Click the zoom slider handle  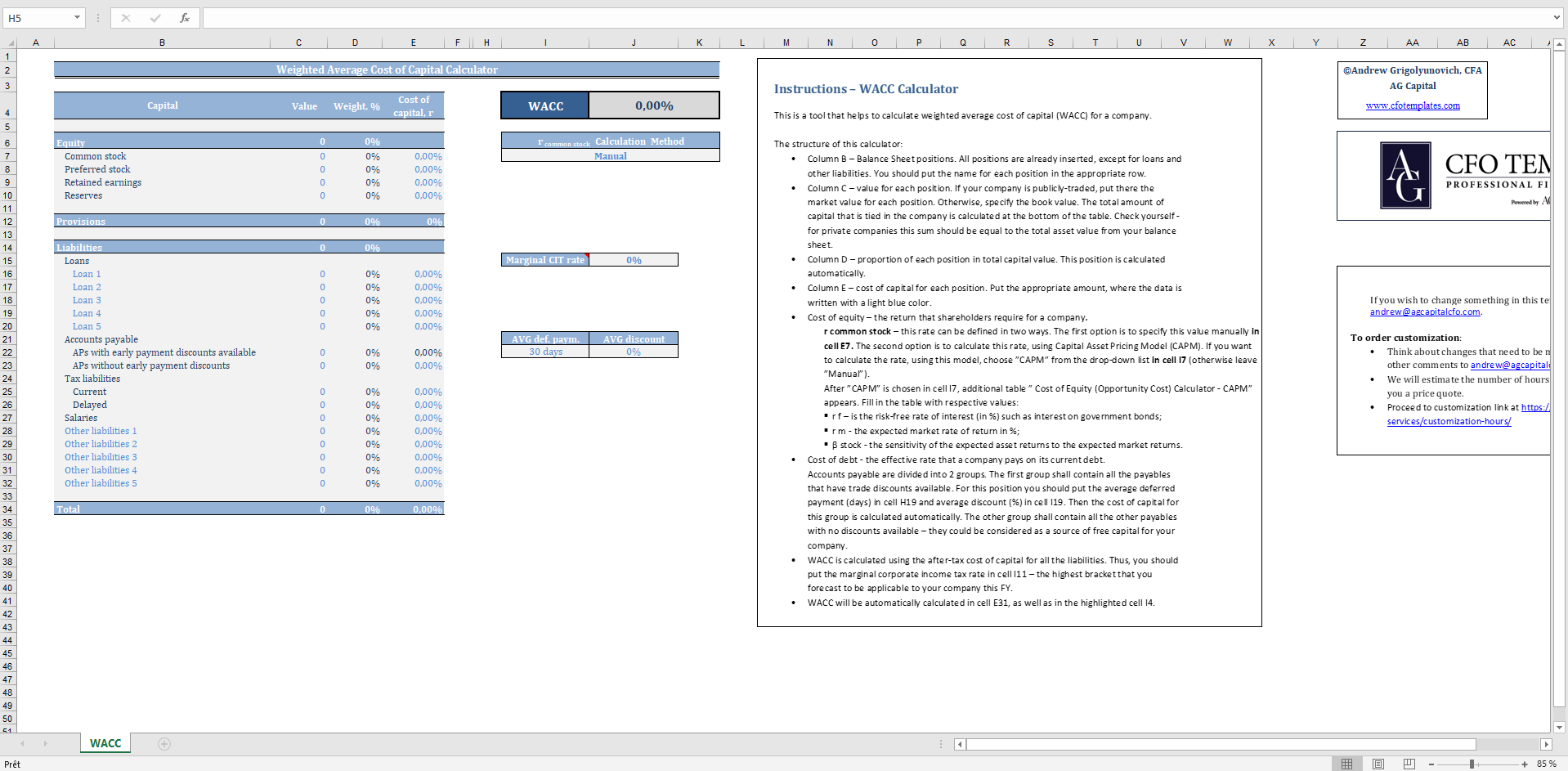pyautogui.click(x=1472, y=764)
